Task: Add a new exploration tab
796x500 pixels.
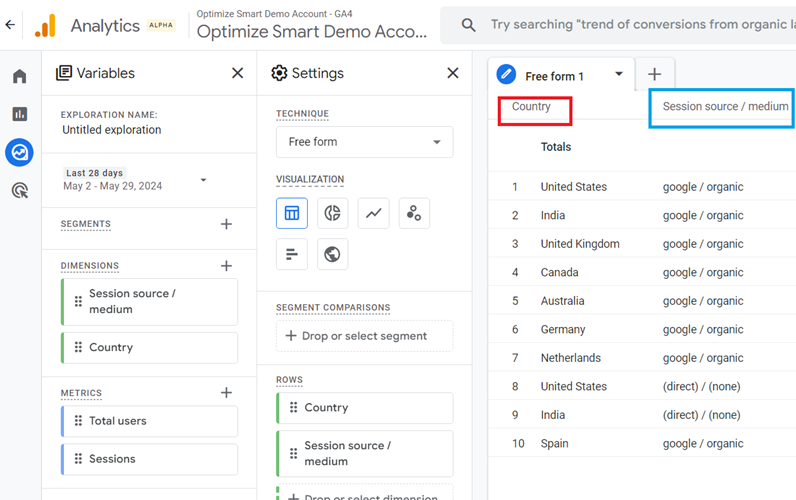Action: (x=654, y=74)
